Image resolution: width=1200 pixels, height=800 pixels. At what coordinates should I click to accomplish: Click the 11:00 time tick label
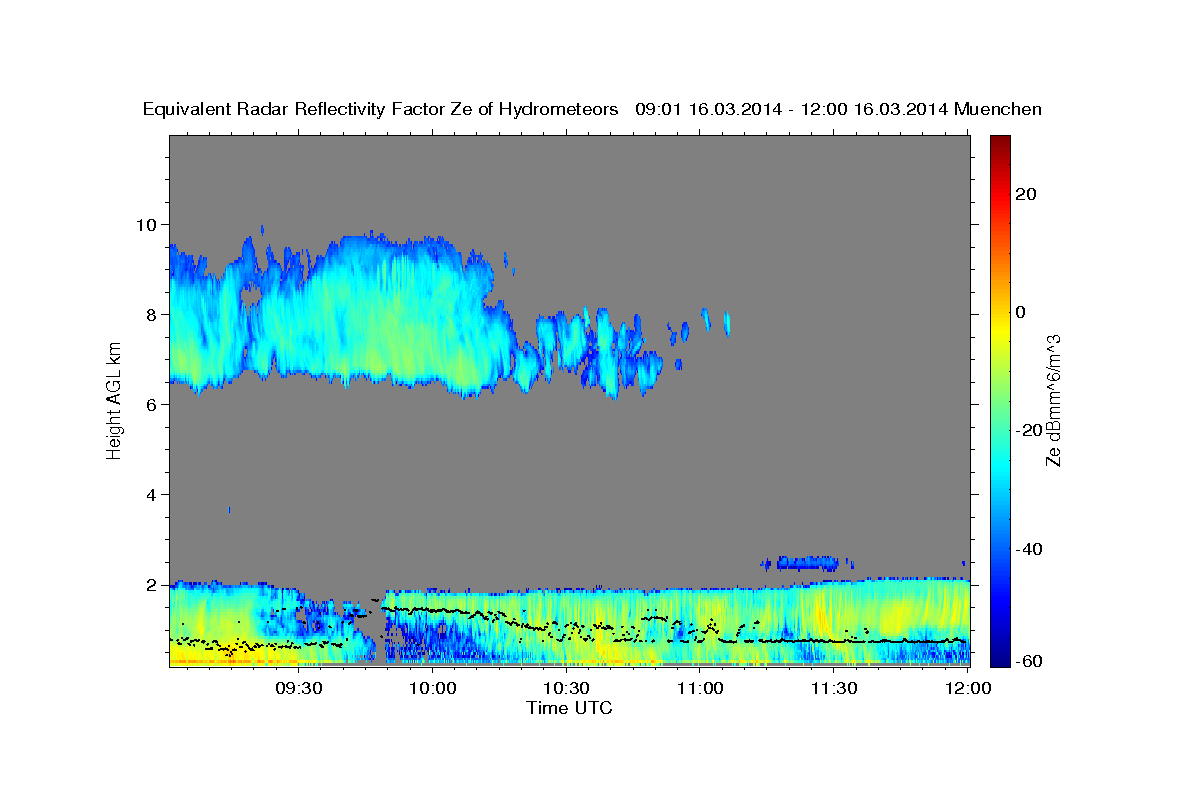tap(700, 688)
